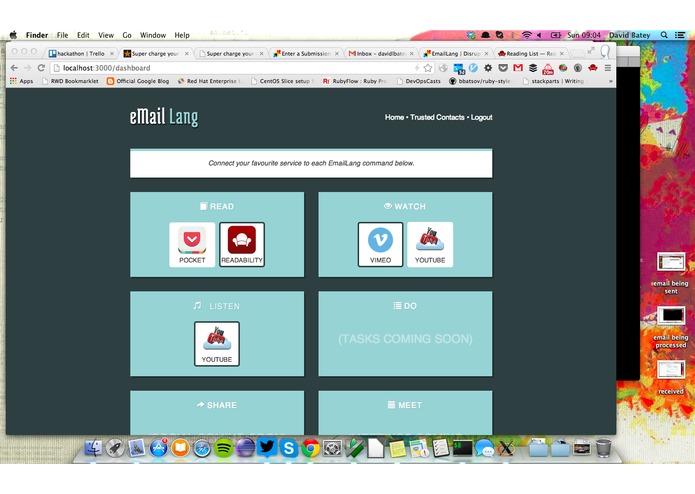Open Safari from the Dock

[202, 448]
